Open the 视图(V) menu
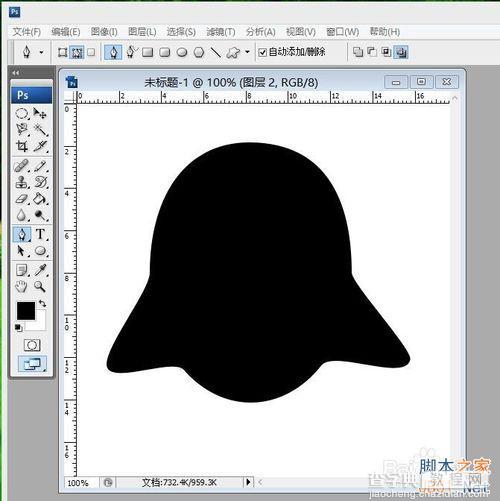Image resolution: width=500 pixels, height=501 pixels. [301, 32]
